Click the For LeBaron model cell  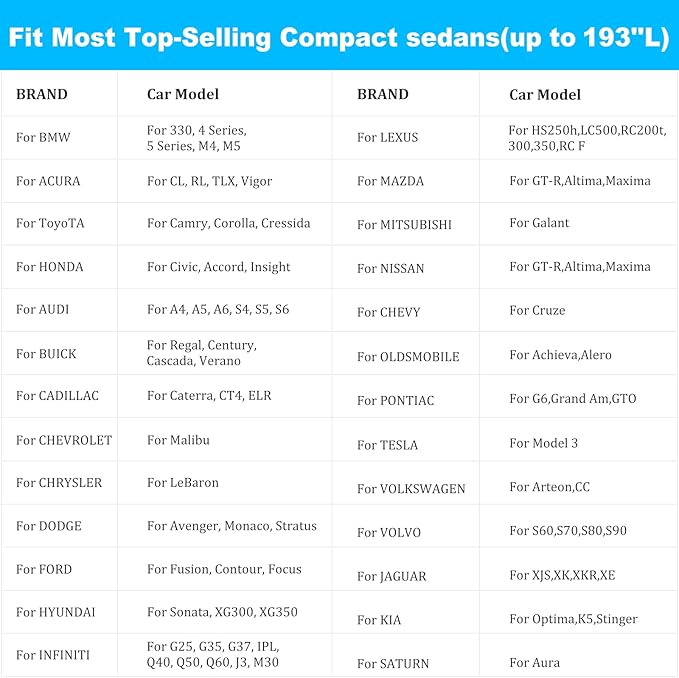coord(225,482)
